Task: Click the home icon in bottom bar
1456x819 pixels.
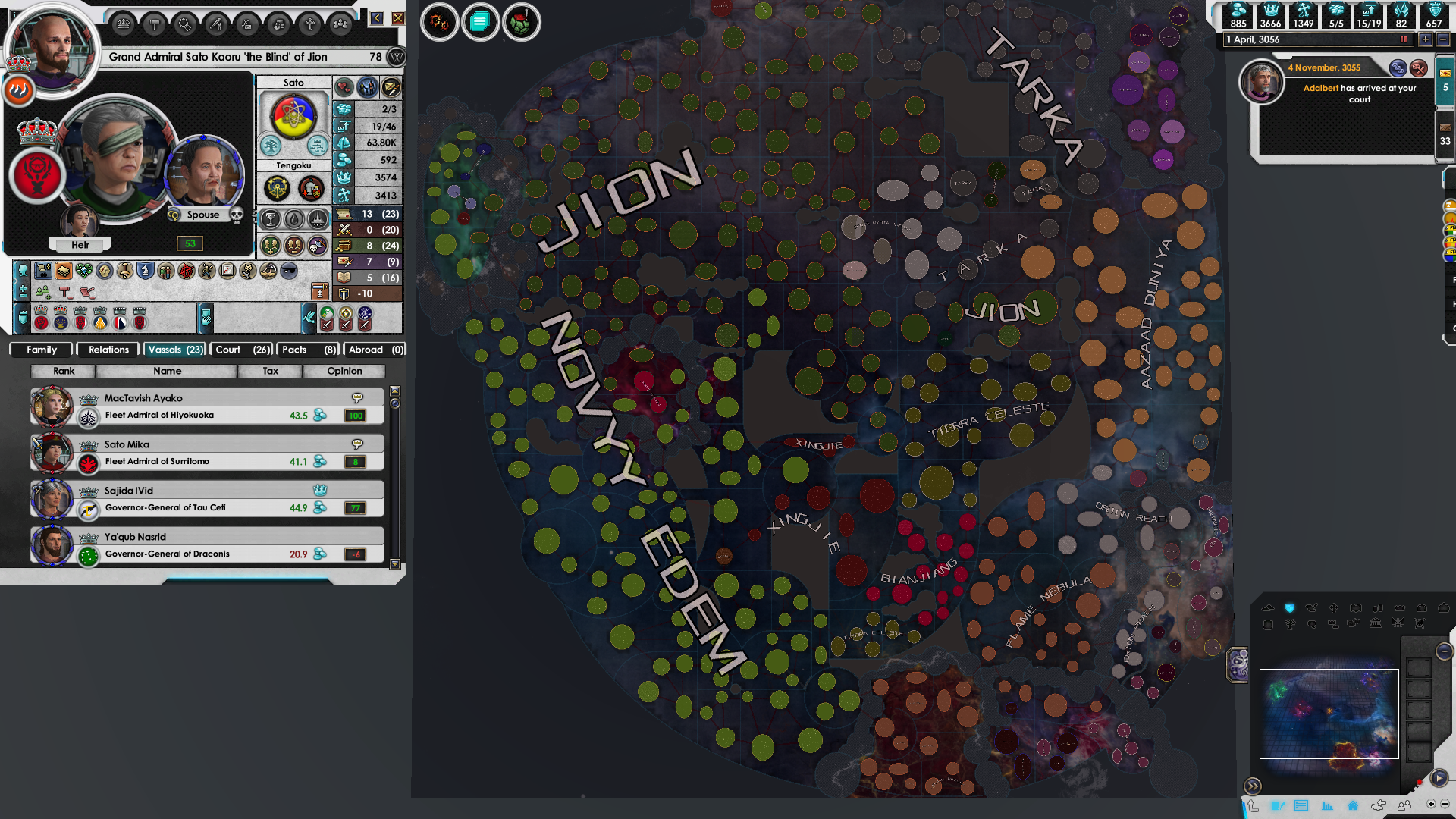Action: point(1352,805)
